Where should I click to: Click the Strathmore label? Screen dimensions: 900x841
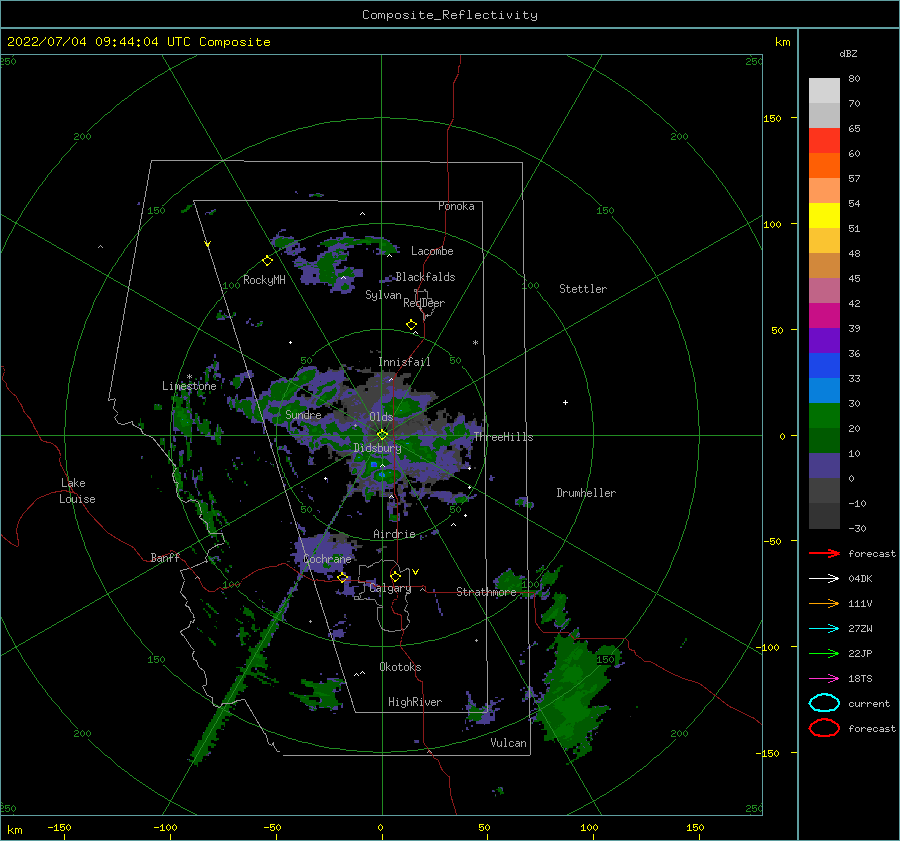(x=486, y=591)
